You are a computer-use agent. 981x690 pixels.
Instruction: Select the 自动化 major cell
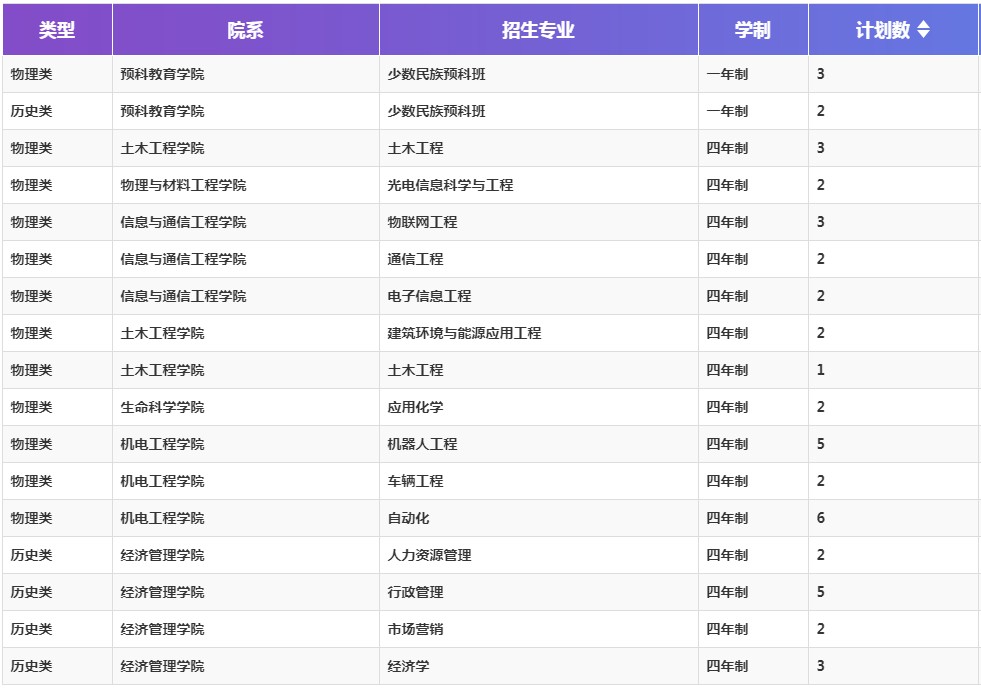click(x=408, y=518)
